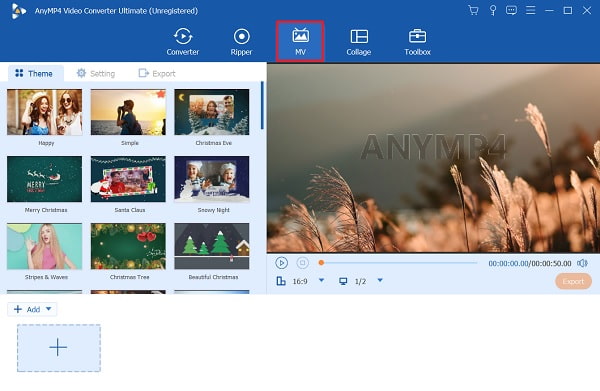
Task: Open the Converter module
Action: 183,42
